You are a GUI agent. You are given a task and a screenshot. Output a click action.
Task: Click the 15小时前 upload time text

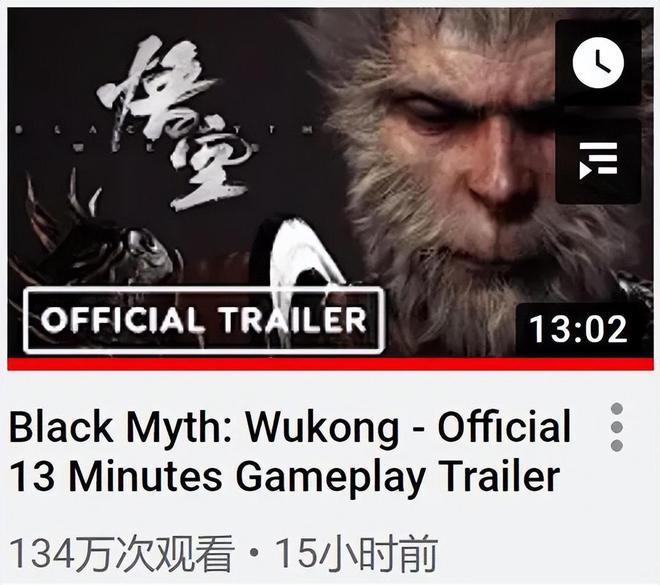(x=357, y=553)
